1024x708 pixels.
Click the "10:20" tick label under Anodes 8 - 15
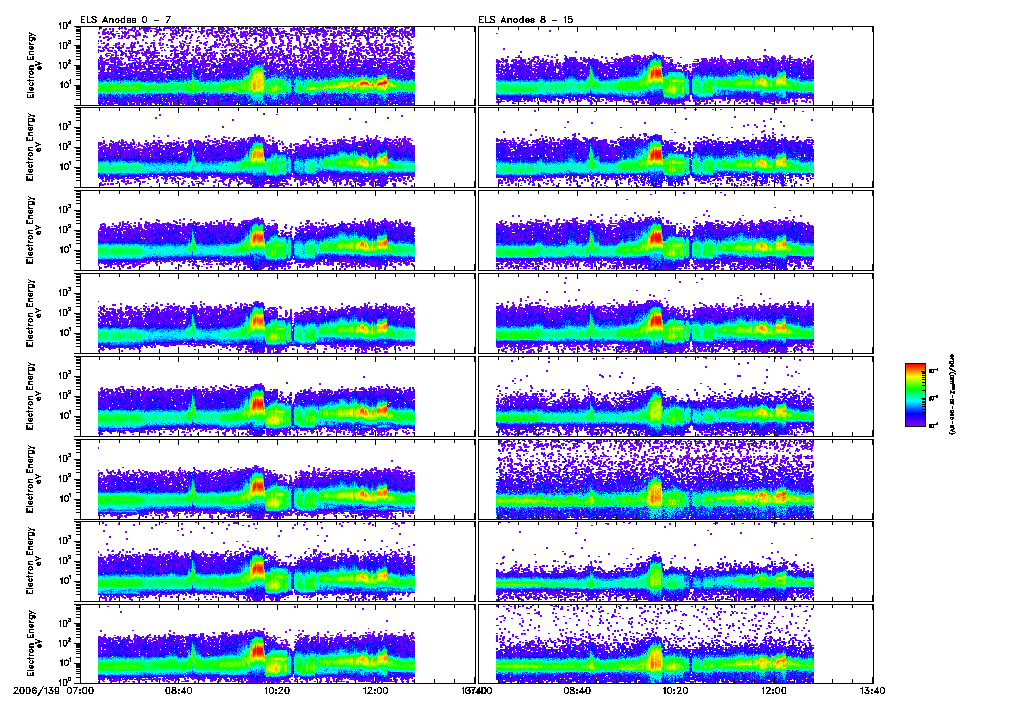click(675, 690)
